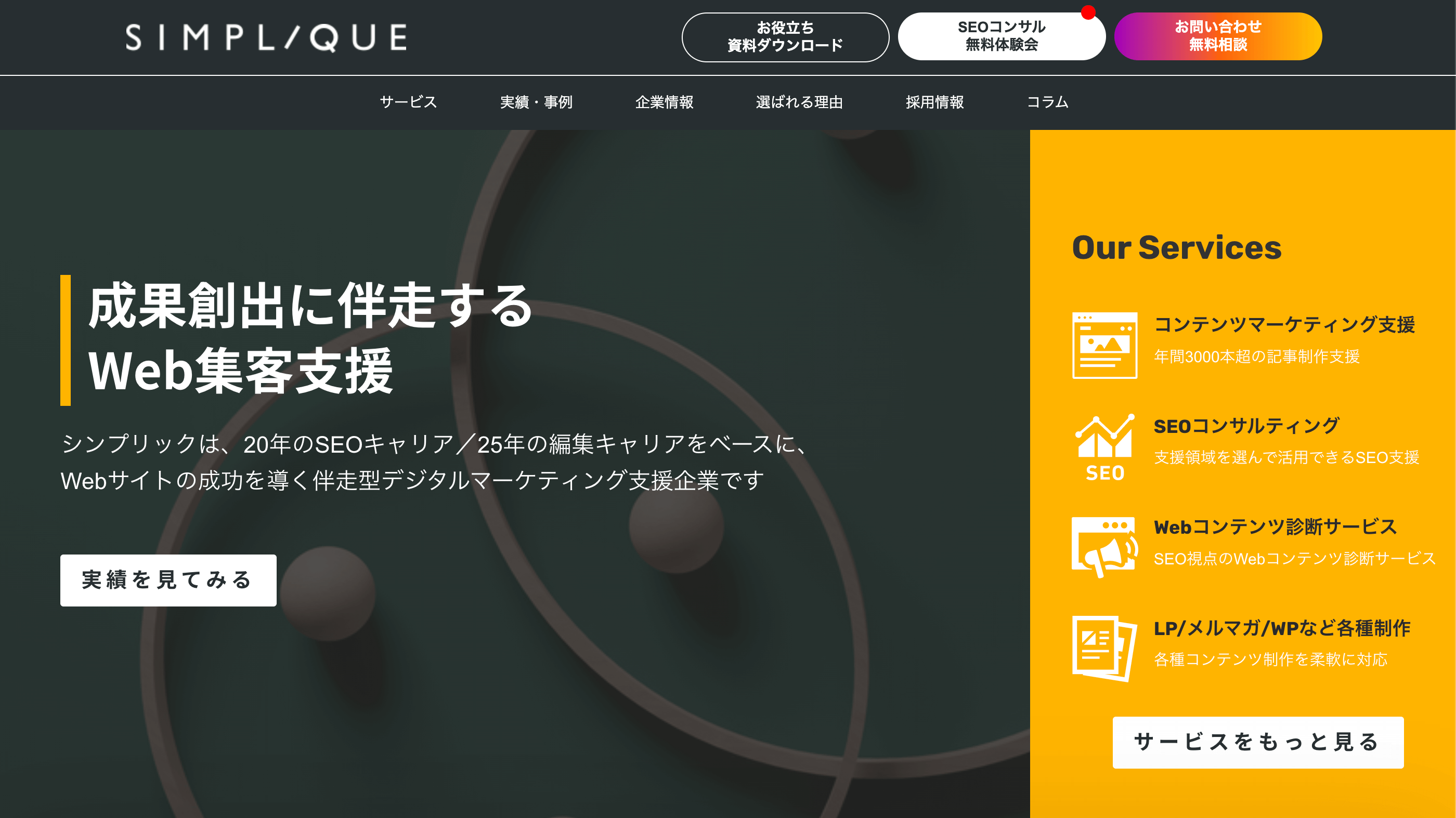Open SEOコンサルティング service link
This screenshot has height=818, width=1456.
click(x=1246, y=426)
